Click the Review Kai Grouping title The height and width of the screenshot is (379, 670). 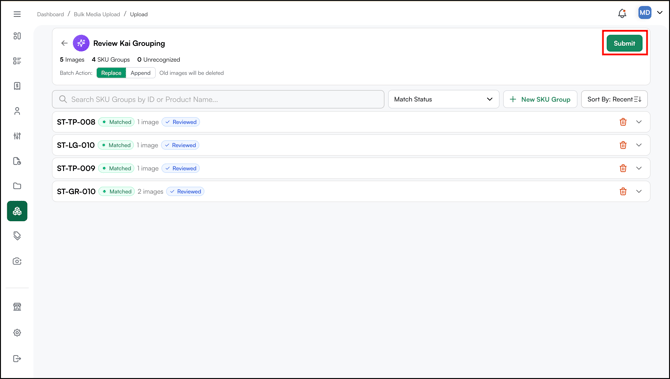(x=129, y=43)
